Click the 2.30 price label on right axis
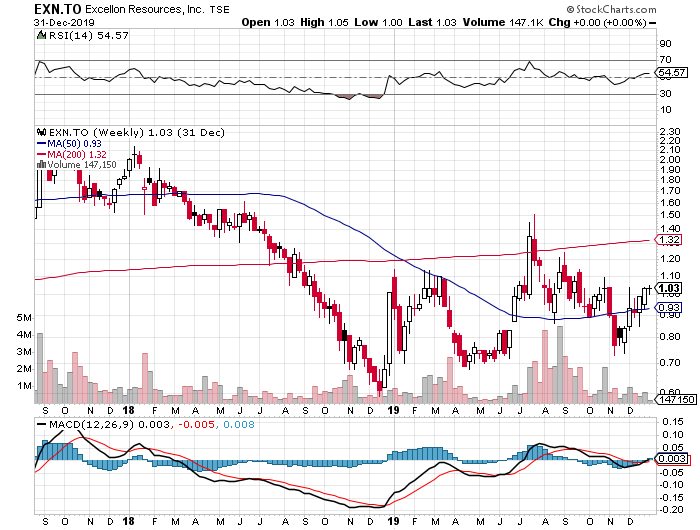 (x=670, y=131)
